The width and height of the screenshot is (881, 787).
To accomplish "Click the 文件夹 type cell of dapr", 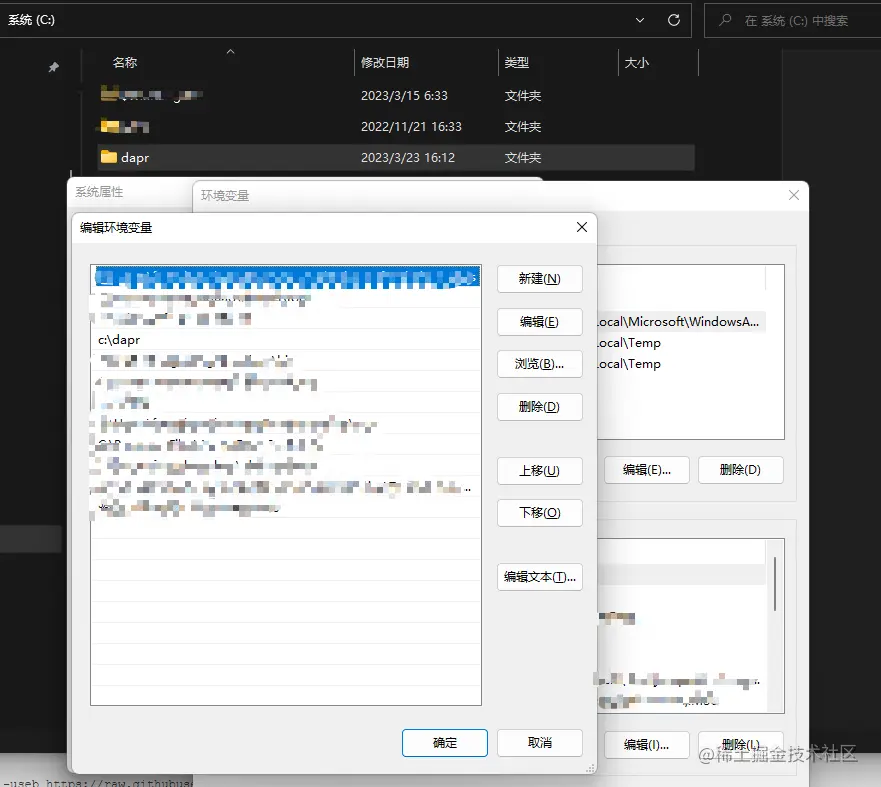I will [x=523, y=157].
